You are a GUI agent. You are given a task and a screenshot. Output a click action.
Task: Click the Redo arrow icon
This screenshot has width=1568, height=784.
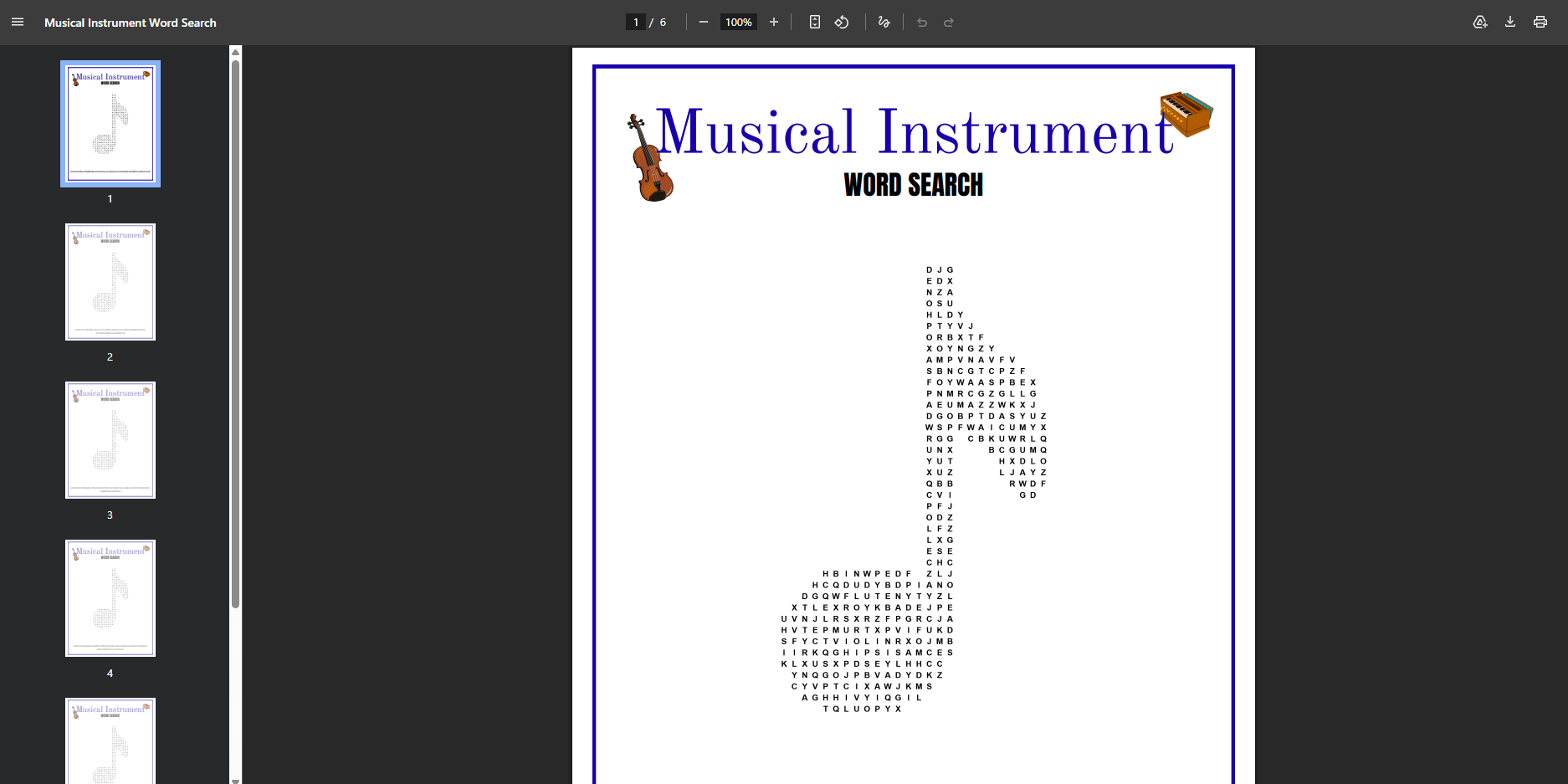[x=948, y=22]
